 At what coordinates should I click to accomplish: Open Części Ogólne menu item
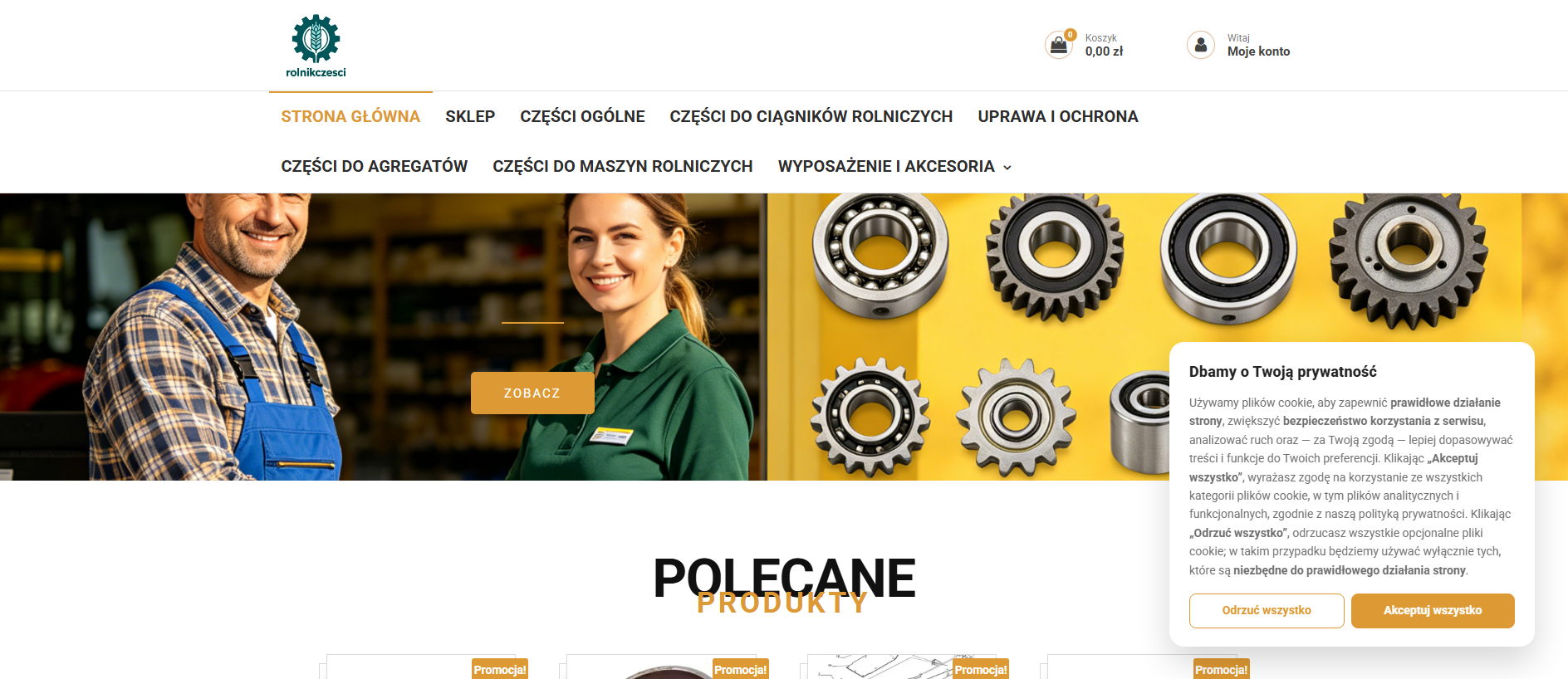pos(582,117)
